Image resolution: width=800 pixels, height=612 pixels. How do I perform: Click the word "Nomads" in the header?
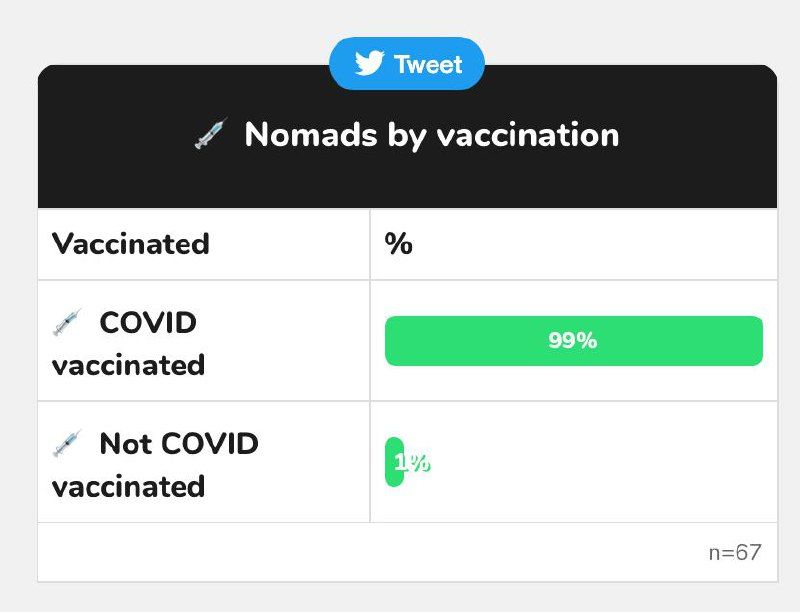(311, 135)
